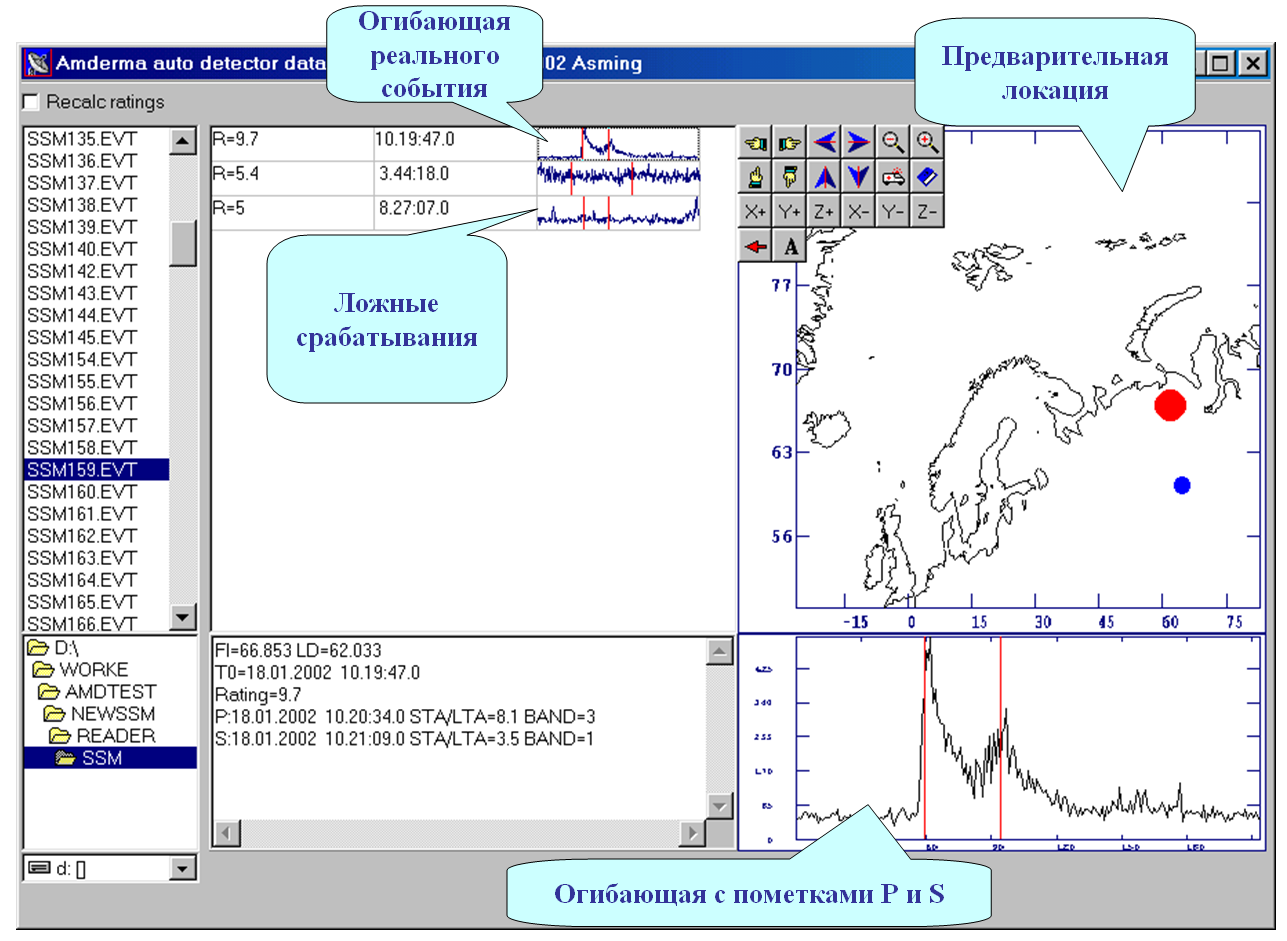Select the R=9.7 detection row
The image size is (1287, 941).
pyautogui.click(x=455, y=143)
